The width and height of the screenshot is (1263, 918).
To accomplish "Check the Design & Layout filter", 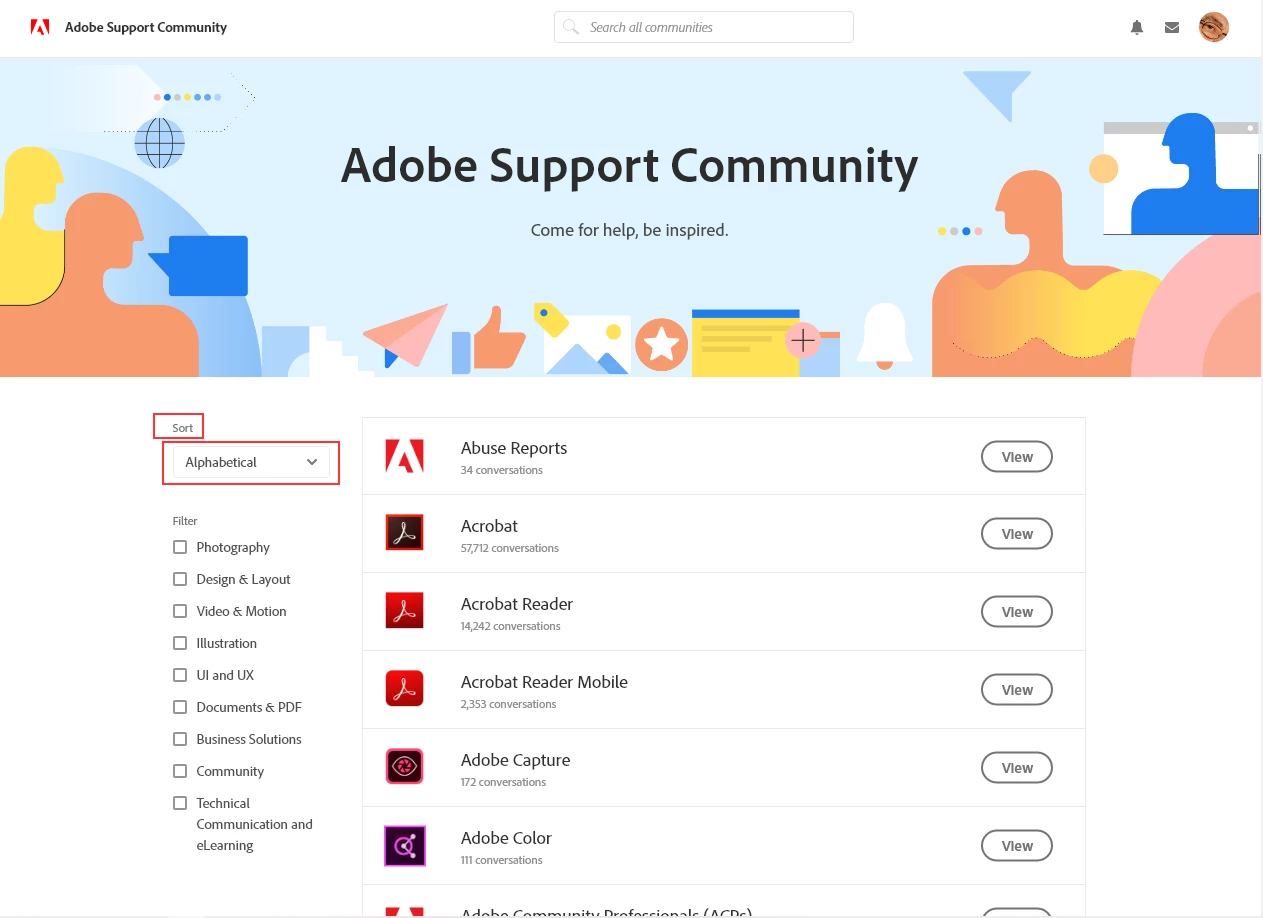I will (x=180, y=579).
